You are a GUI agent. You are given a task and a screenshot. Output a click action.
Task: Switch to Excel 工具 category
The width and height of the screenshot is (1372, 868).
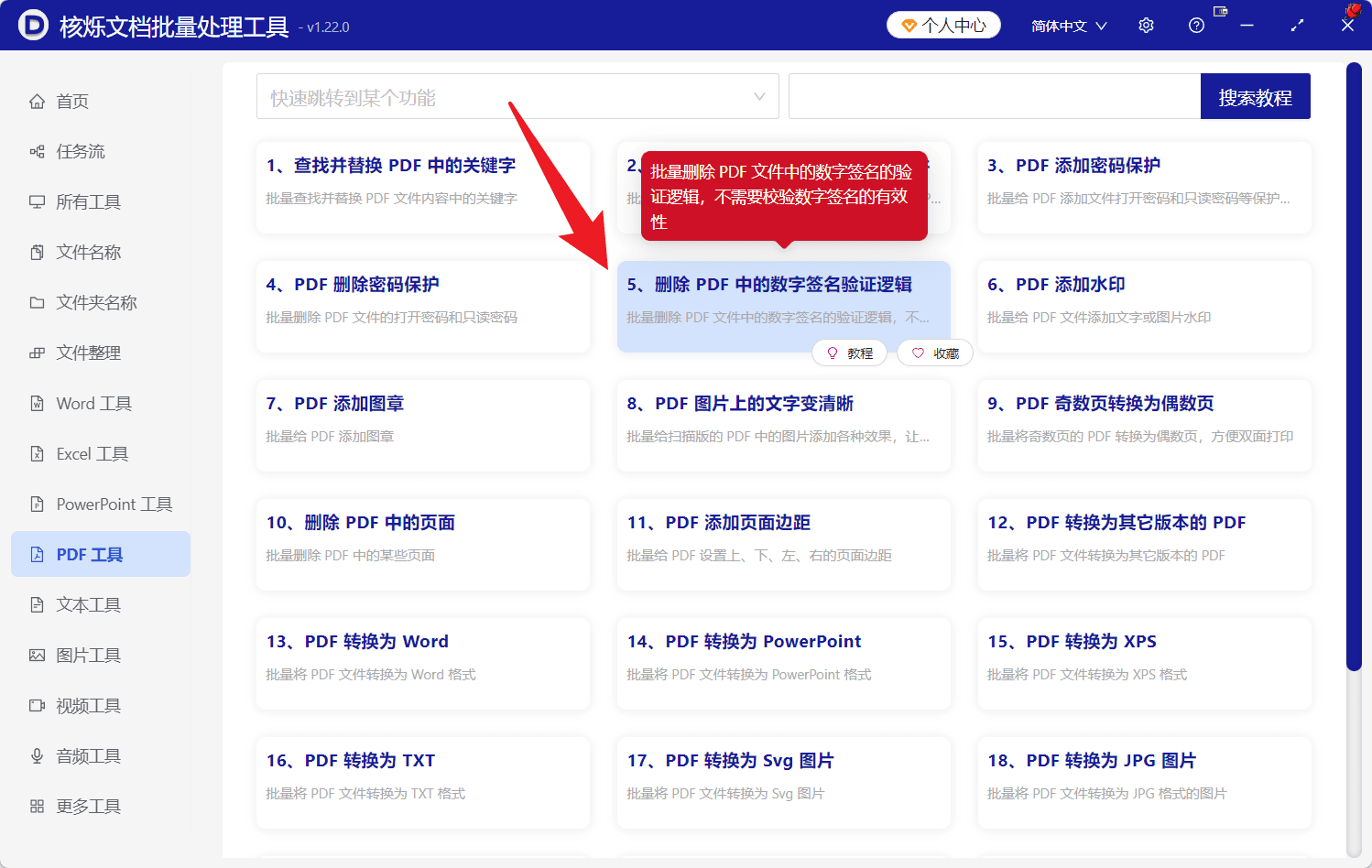pos(101,454)
